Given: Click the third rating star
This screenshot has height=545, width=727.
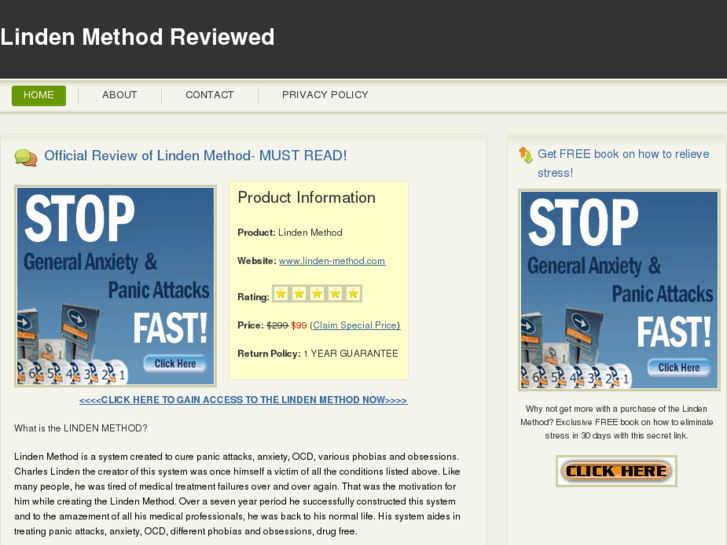Looking at the screenshot, I should point(317,294).
